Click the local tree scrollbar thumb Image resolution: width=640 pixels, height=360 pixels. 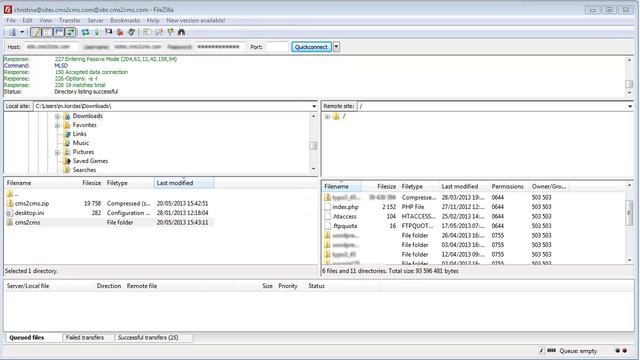(313, 145)
